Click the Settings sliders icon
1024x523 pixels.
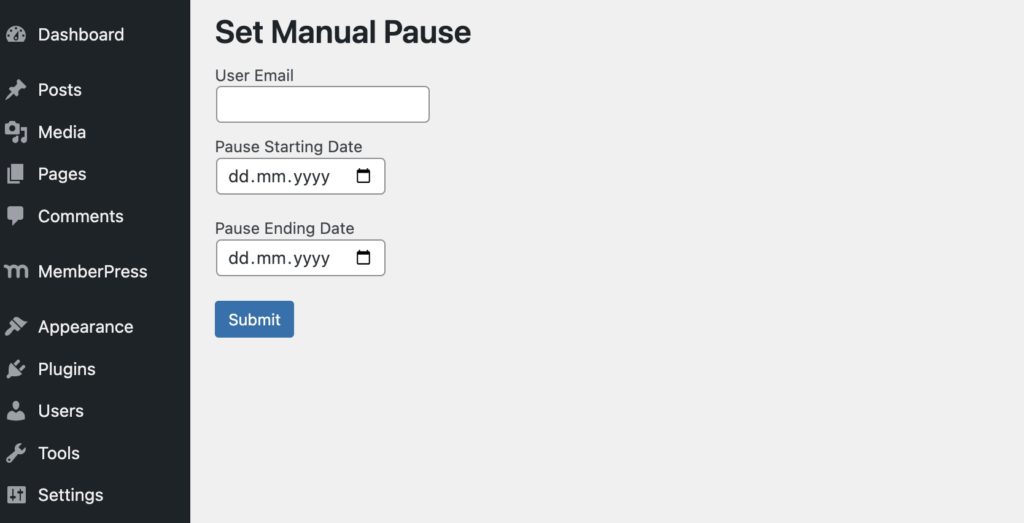(x=15, y=495)
